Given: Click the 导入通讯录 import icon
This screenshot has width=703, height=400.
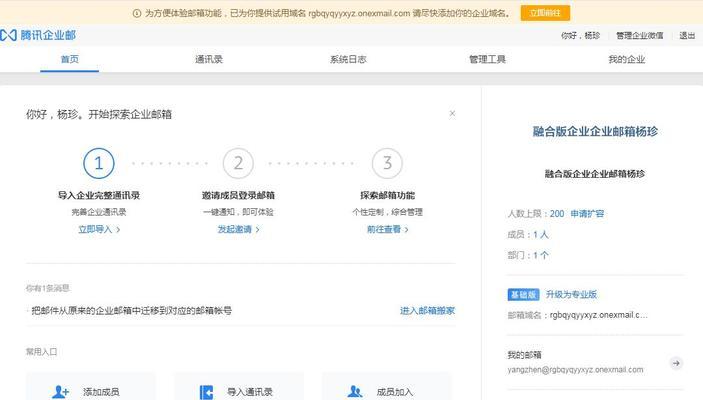Looking at the screenshot, I should (206, 392).
